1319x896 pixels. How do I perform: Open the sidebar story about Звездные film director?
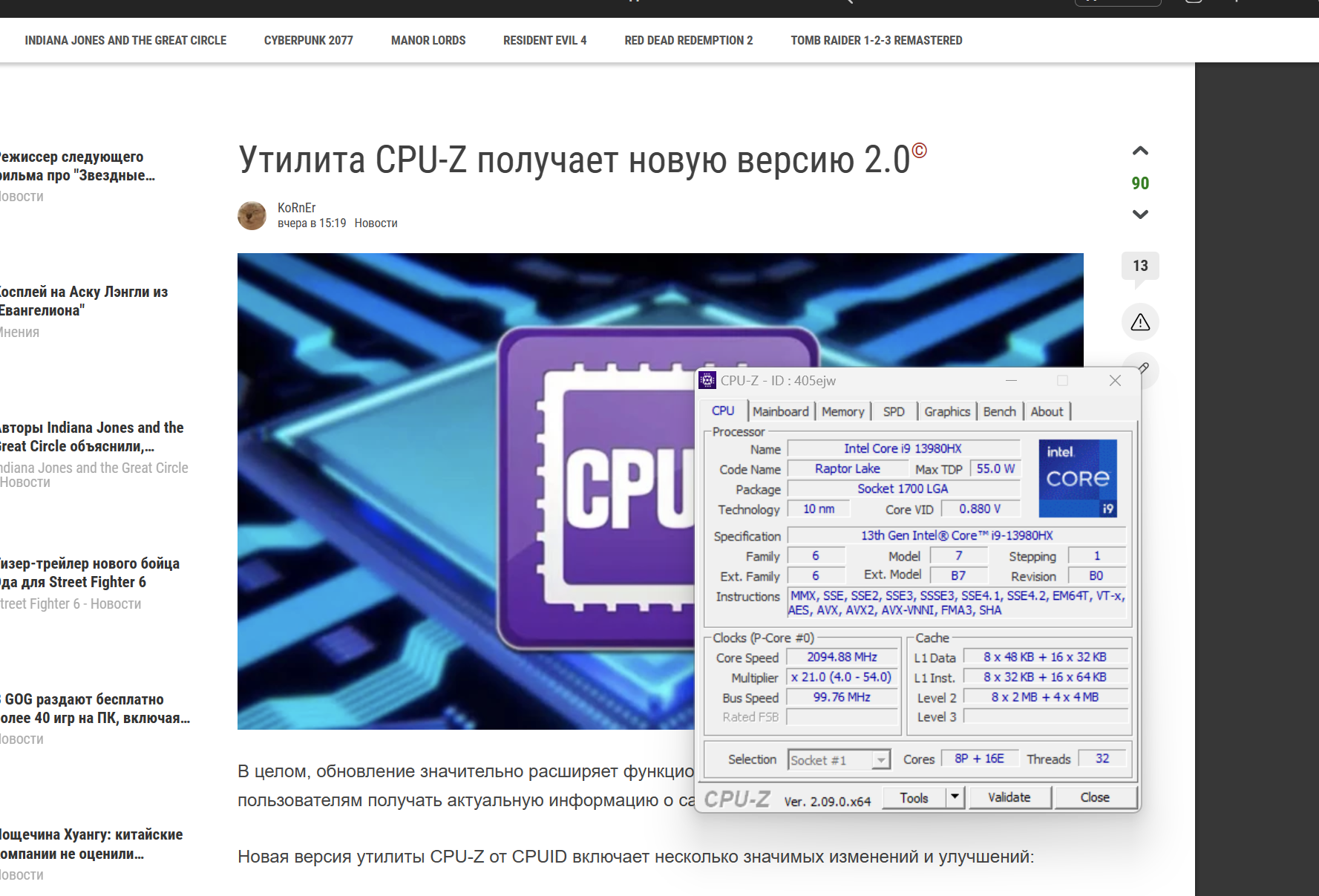pyautogui.click(x=76, y=166)
